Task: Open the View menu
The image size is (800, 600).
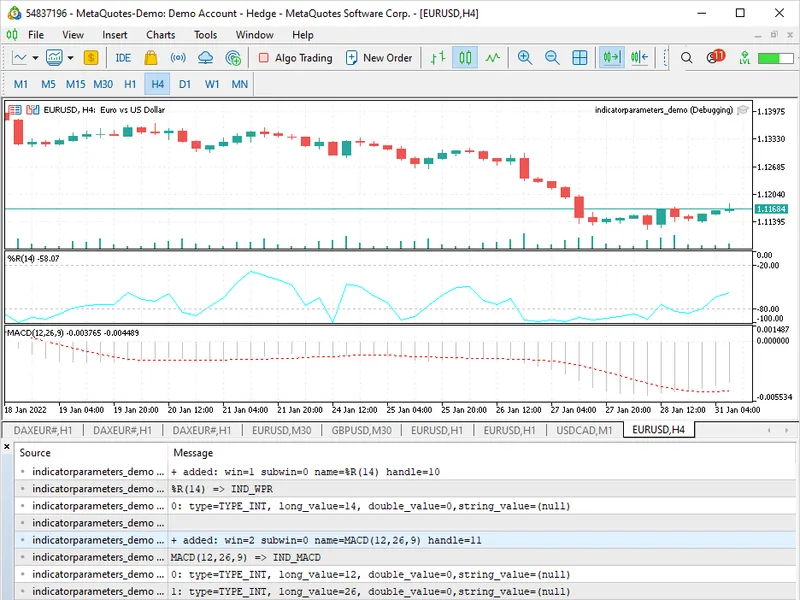Action: tap(73, 35)
